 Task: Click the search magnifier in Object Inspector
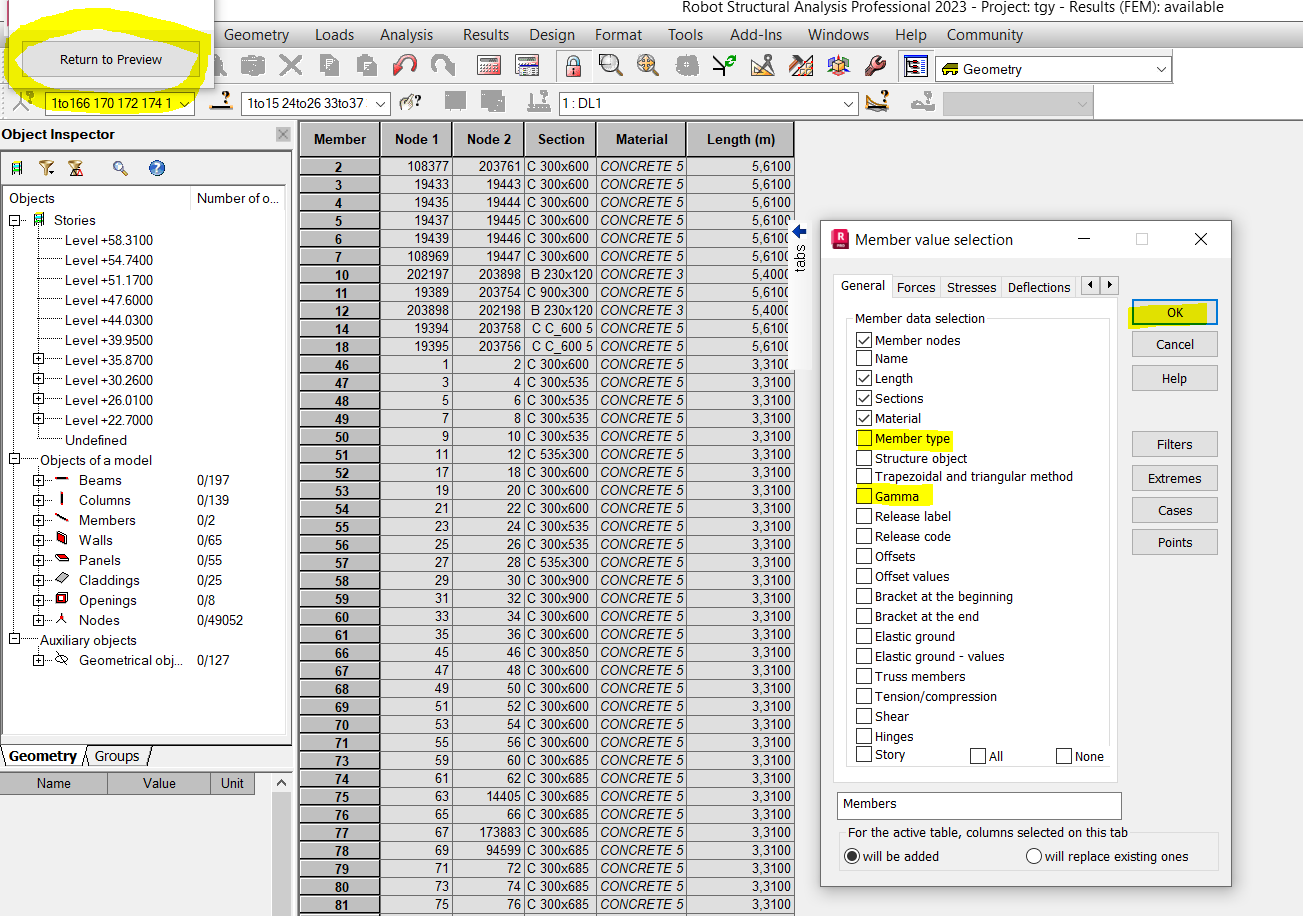tap(120, 168)
